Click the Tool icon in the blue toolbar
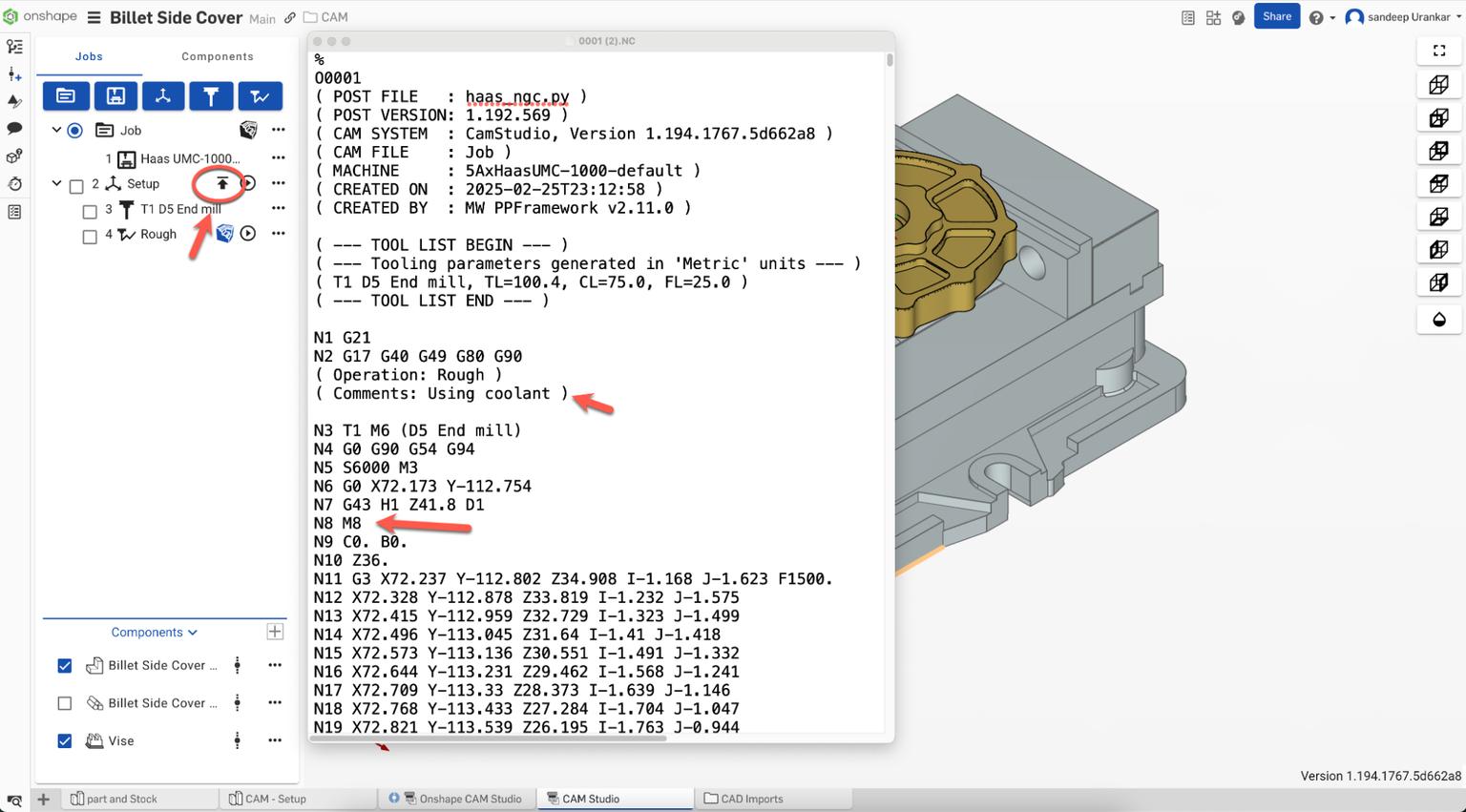 (x=211, y=95)
